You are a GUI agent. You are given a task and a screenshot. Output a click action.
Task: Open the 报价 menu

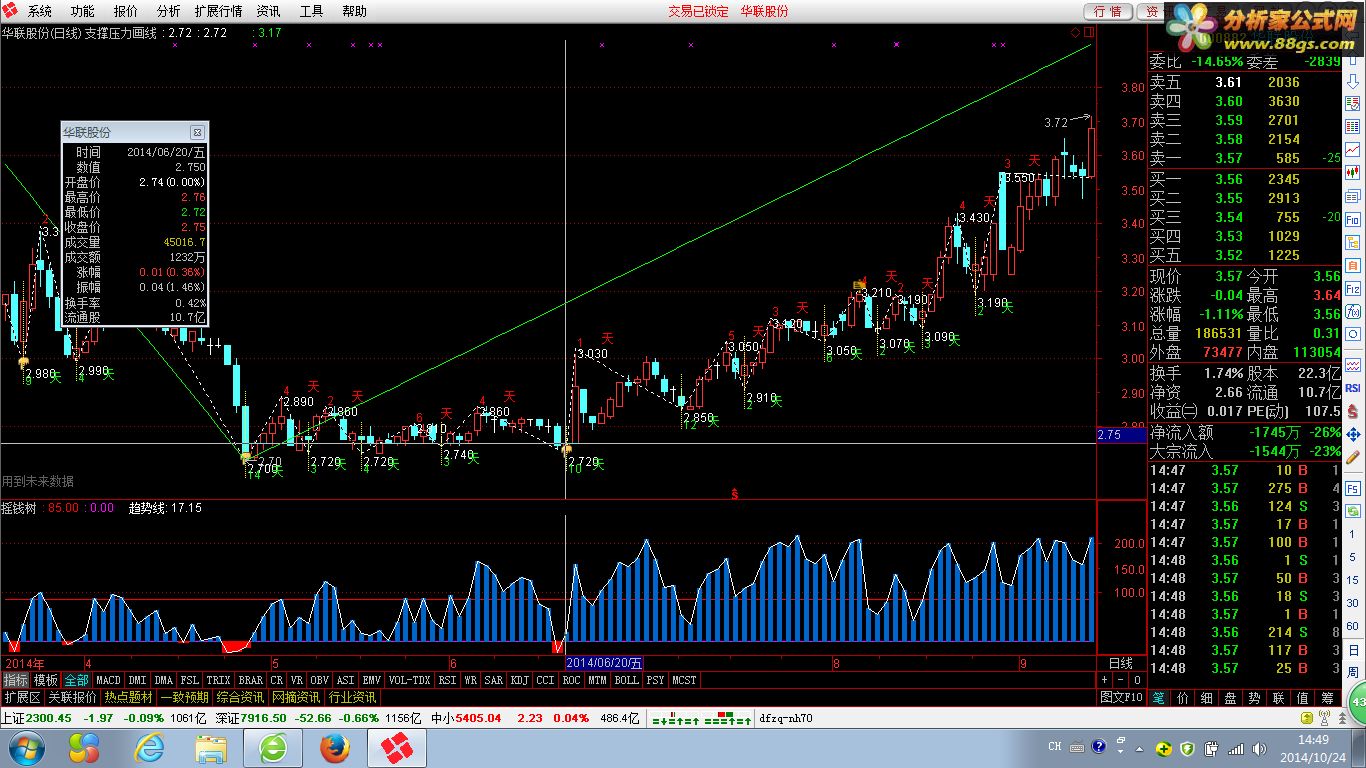click(126, 11)
